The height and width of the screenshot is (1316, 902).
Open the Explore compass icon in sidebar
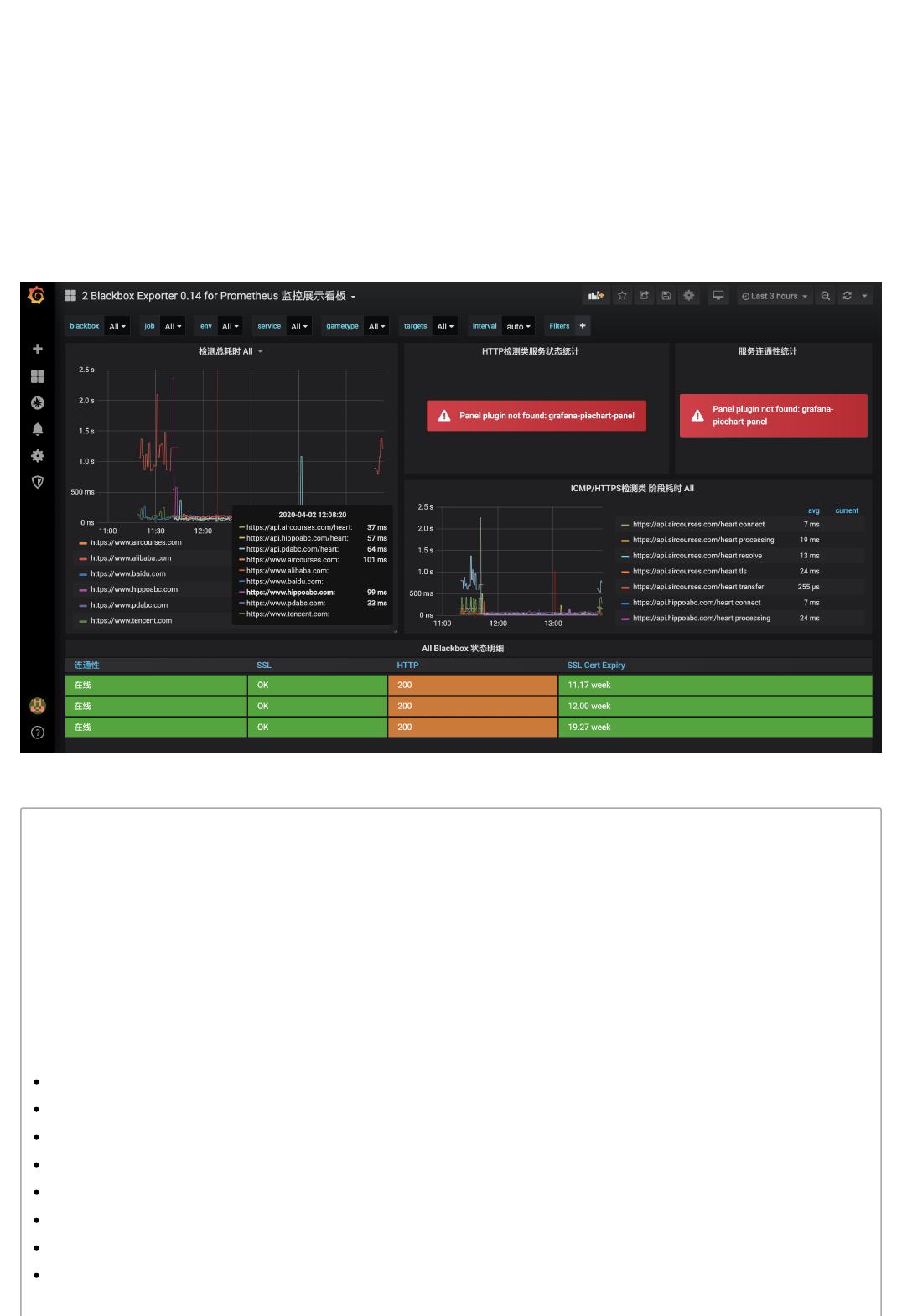(x=37, y=403)
